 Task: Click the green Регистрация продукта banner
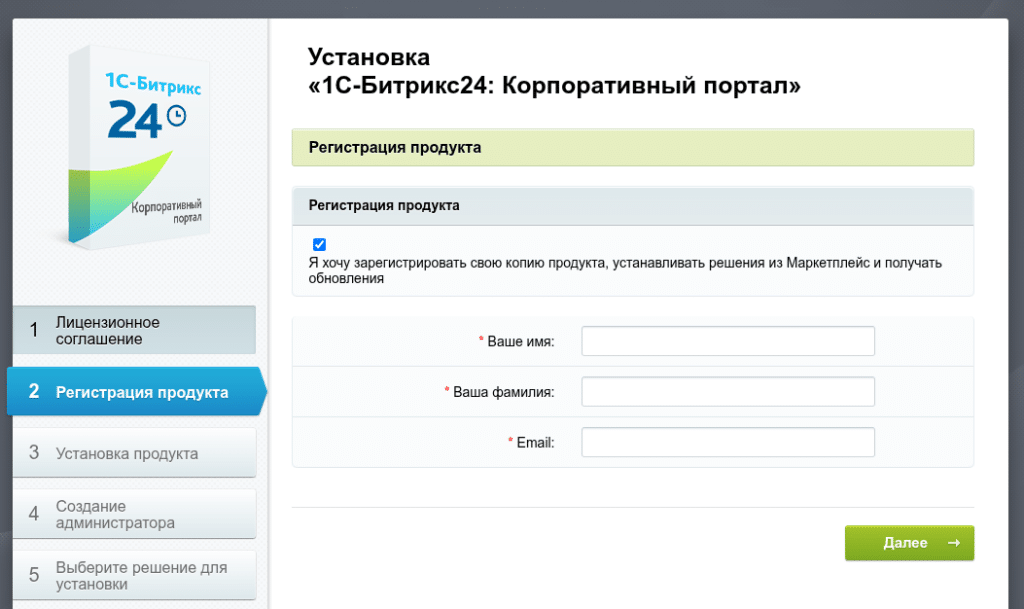[x=632, y=147]
